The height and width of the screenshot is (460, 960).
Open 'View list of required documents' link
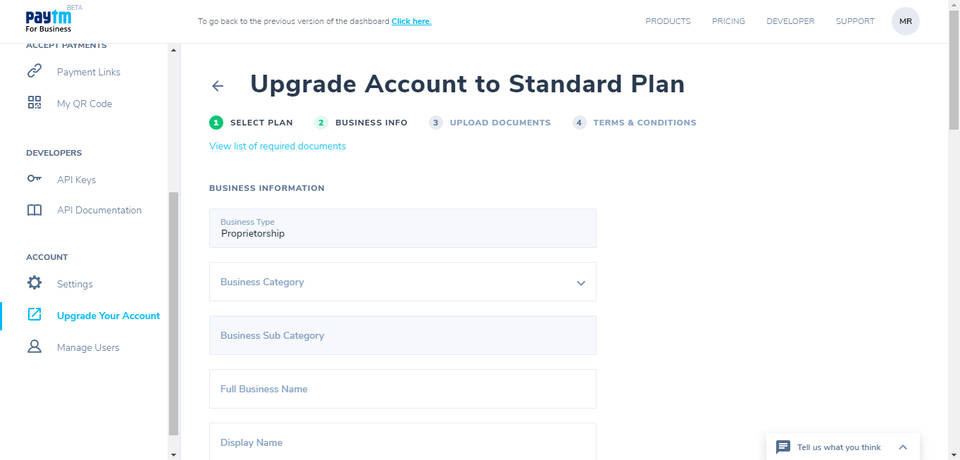click(x=277, y=146)
